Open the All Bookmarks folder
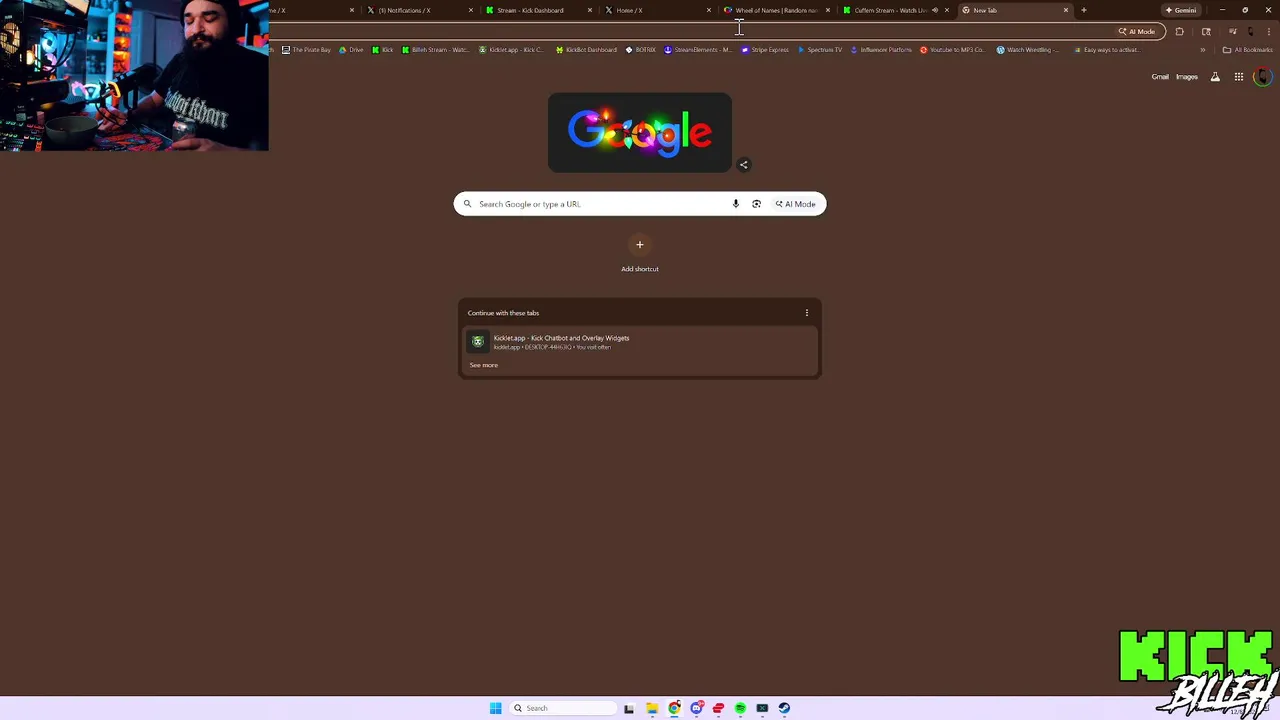Screen dimensions: 1280x720 pos(1248,50)
